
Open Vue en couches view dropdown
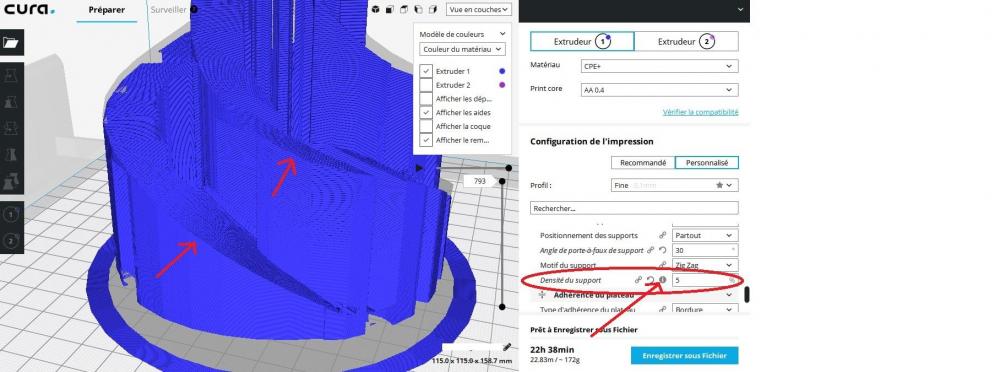click(478, 10)
